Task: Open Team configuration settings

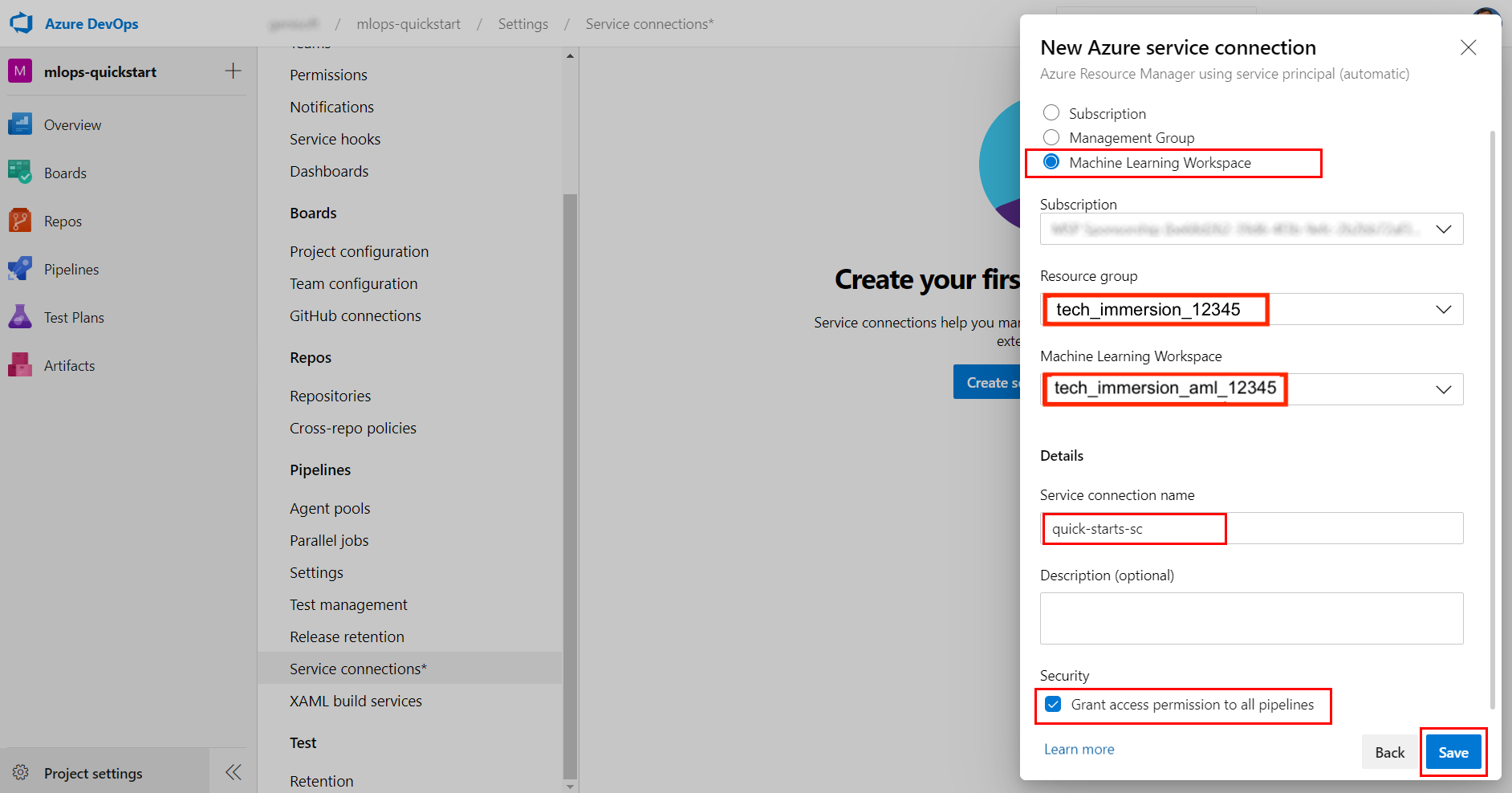Action: tap(353, 283)
